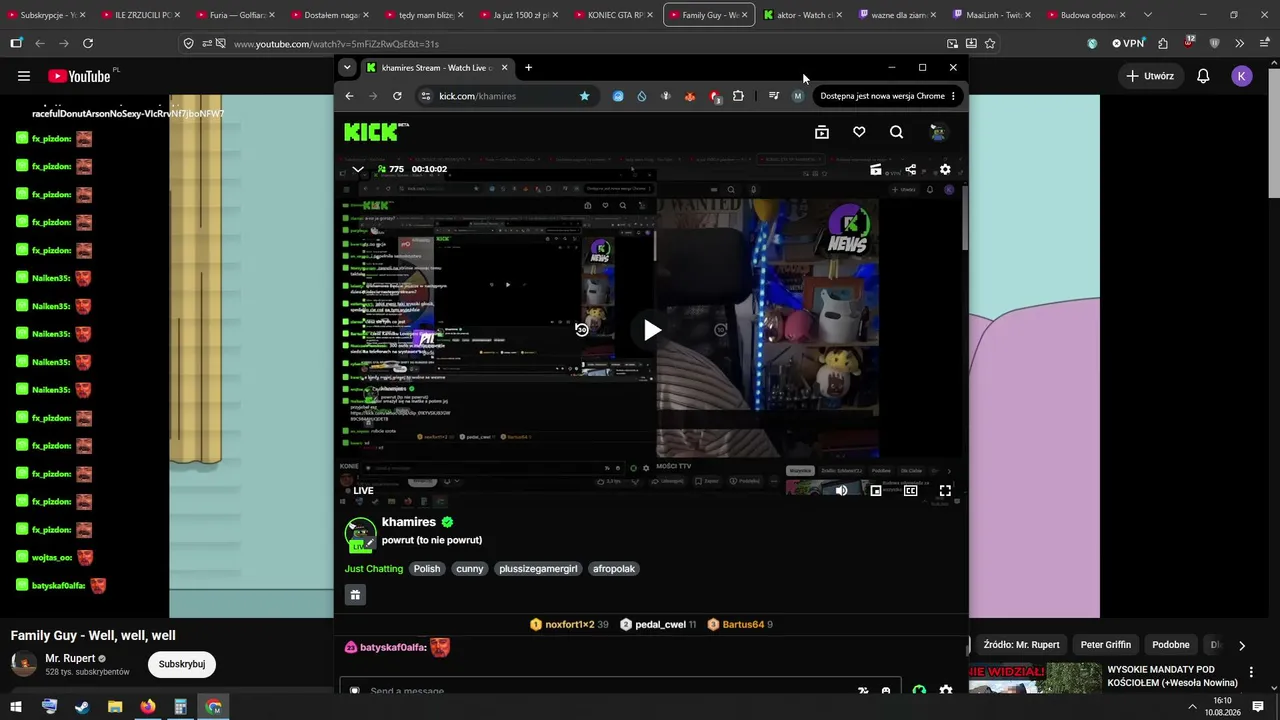Open the YouTube guide hamburger menu
Viewport: 1280px width, 720px height.
tap(24, 76)
